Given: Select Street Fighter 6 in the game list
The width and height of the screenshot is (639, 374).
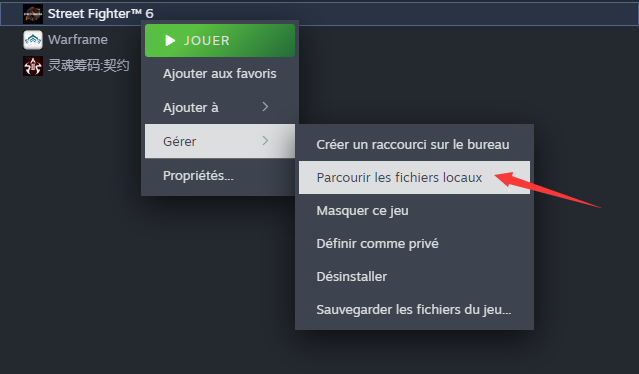Looking at the screenshot, I should [x=320, y=14].
